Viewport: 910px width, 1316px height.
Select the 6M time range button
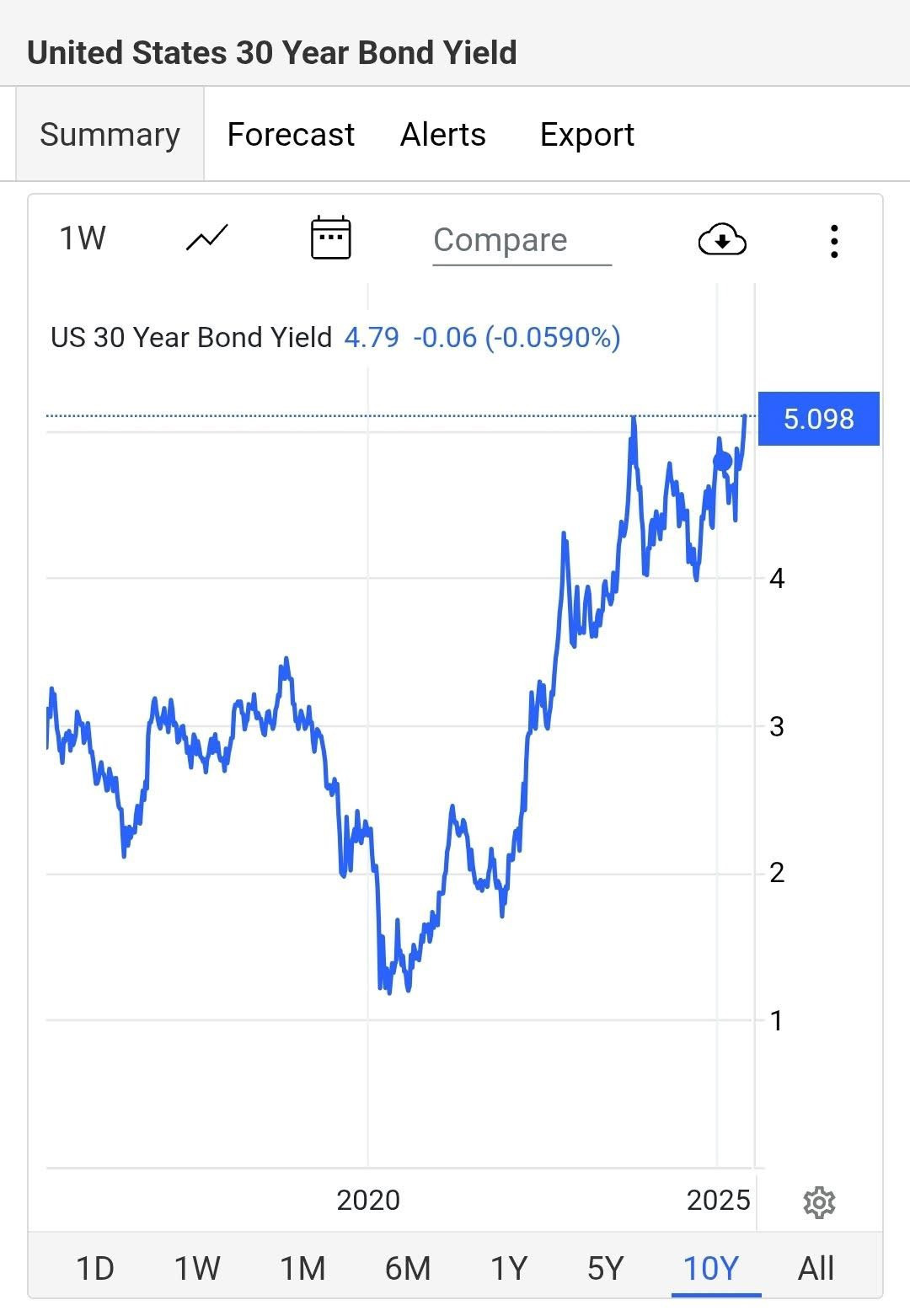pyautogui.click(x=408, y=1268)
